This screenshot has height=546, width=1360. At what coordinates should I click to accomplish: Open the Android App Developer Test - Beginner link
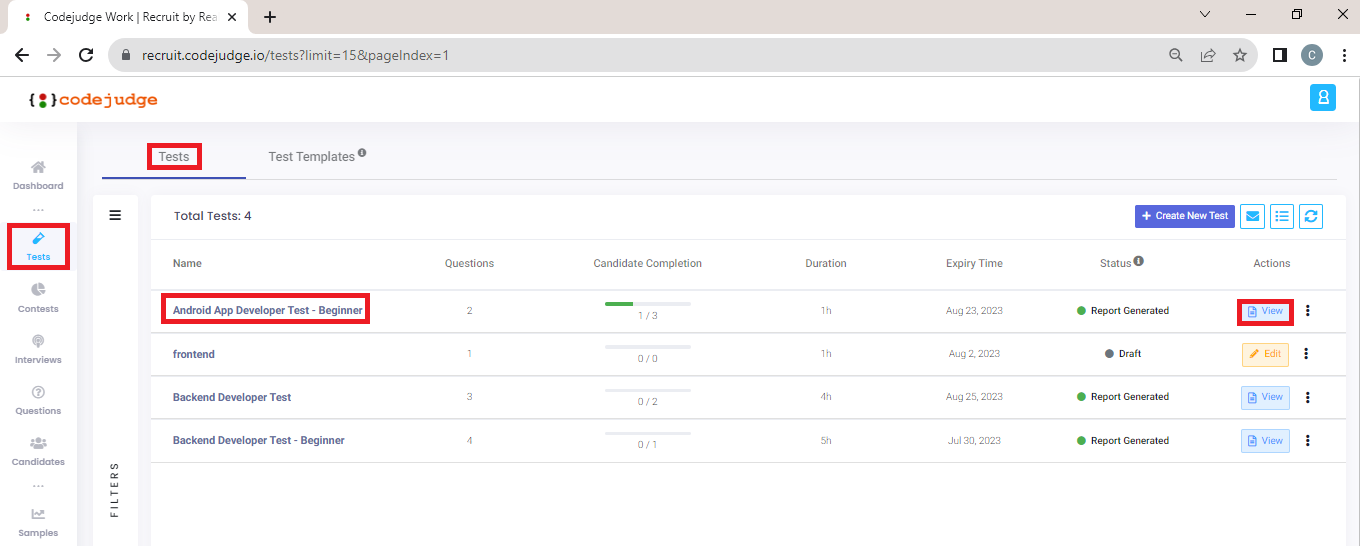267,310
